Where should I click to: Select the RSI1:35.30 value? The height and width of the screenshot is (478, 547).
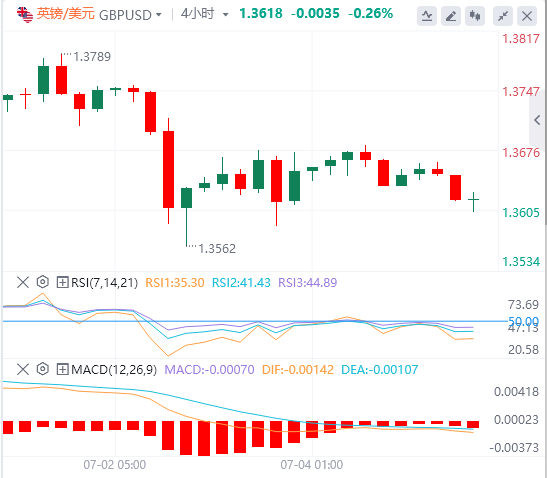(x=174, y=282)
